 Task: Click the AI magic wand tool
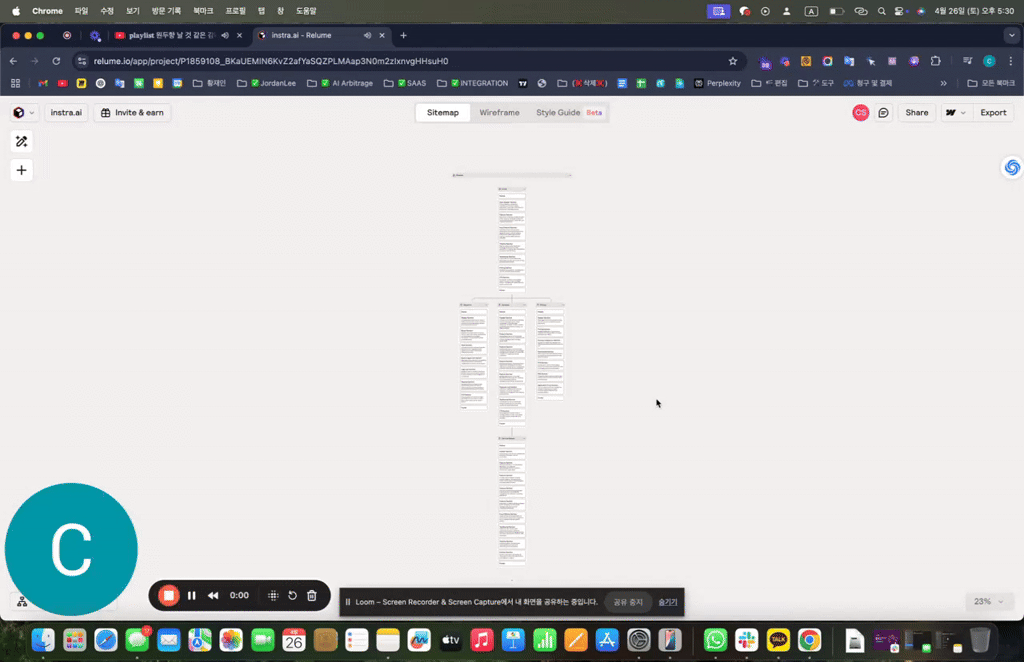(x=21, y=142)
